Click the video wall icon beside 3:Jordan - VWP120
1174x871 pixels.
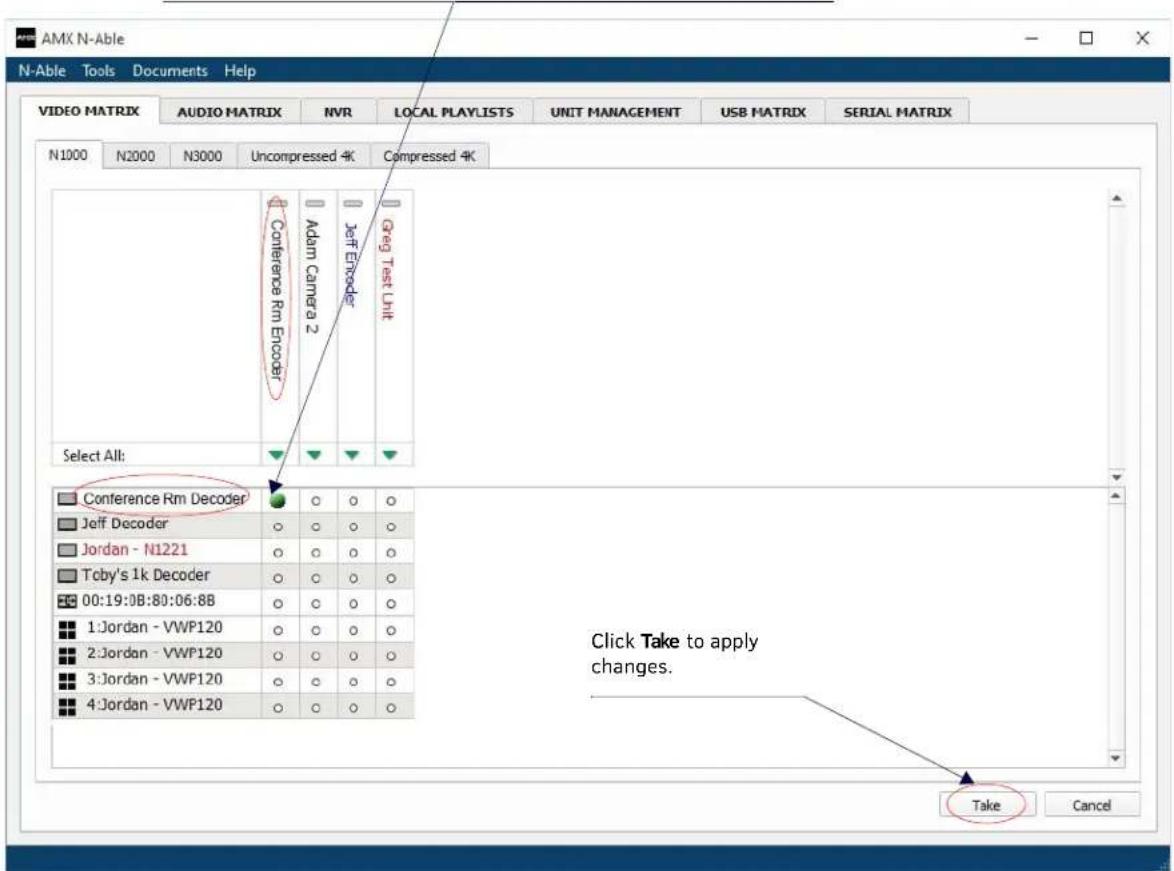coord(67,681)
